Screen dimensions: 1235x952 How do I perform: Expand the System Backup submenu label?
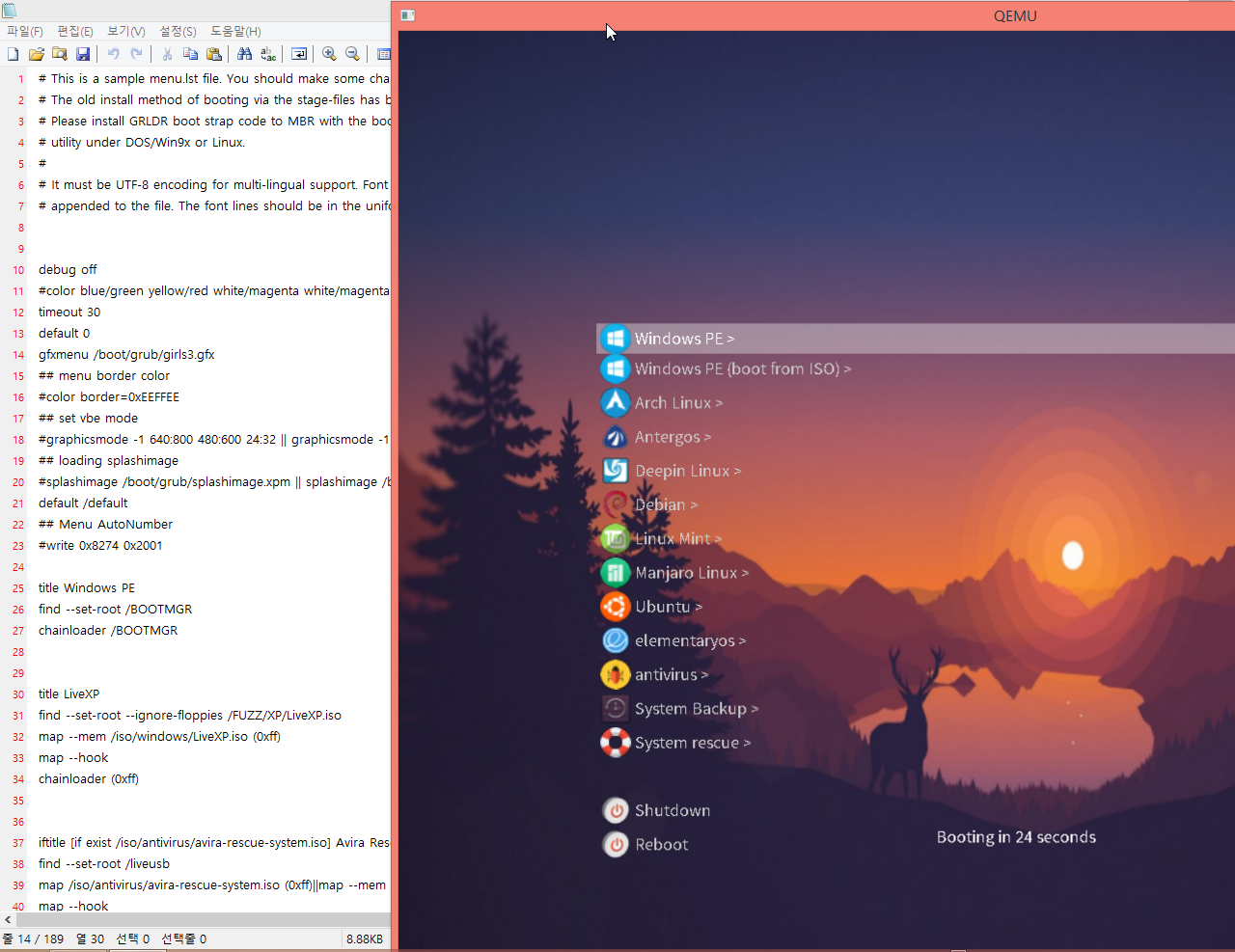coord(697,708)
